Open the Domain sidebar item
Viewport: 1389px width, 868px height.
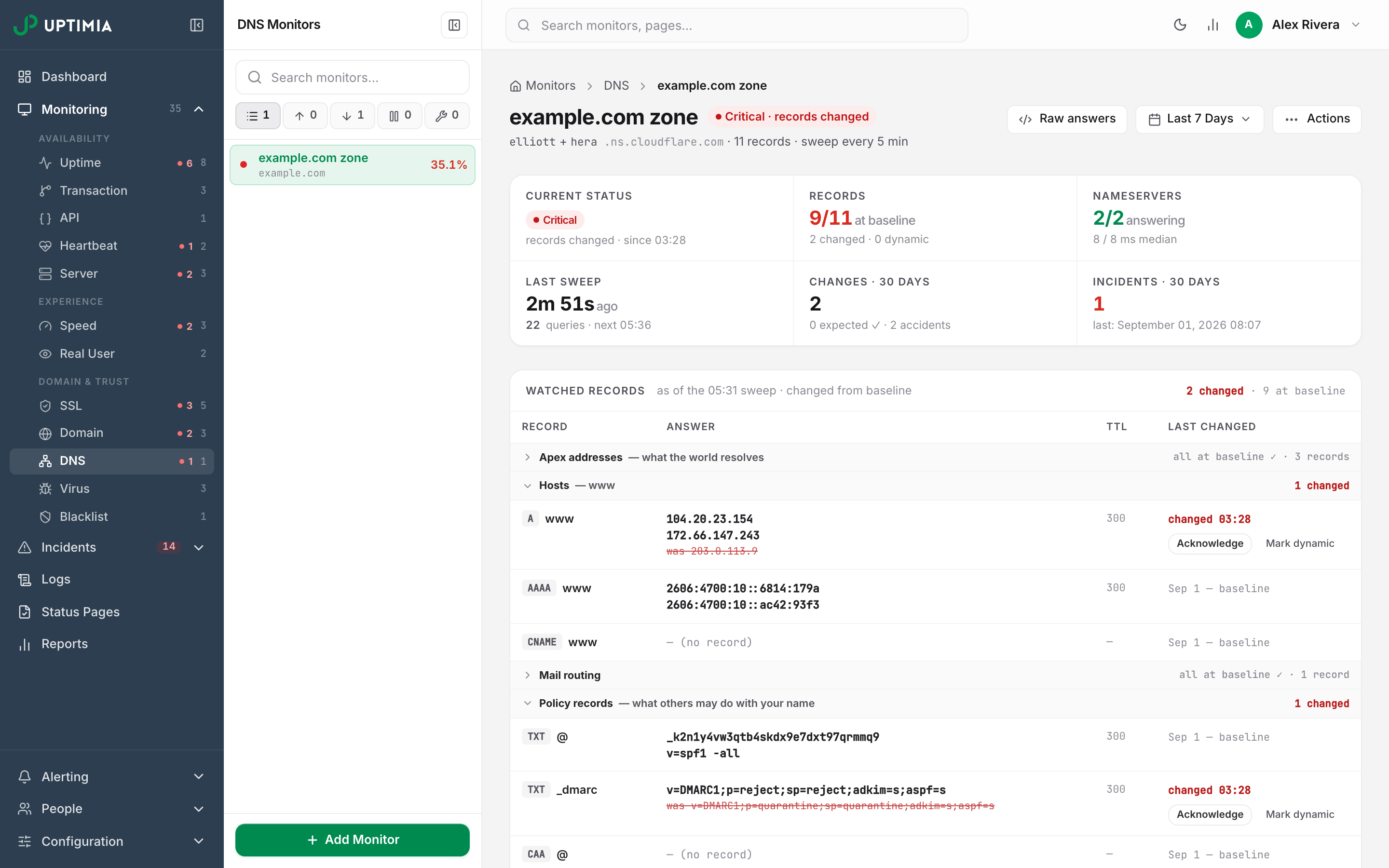(112, 433)
